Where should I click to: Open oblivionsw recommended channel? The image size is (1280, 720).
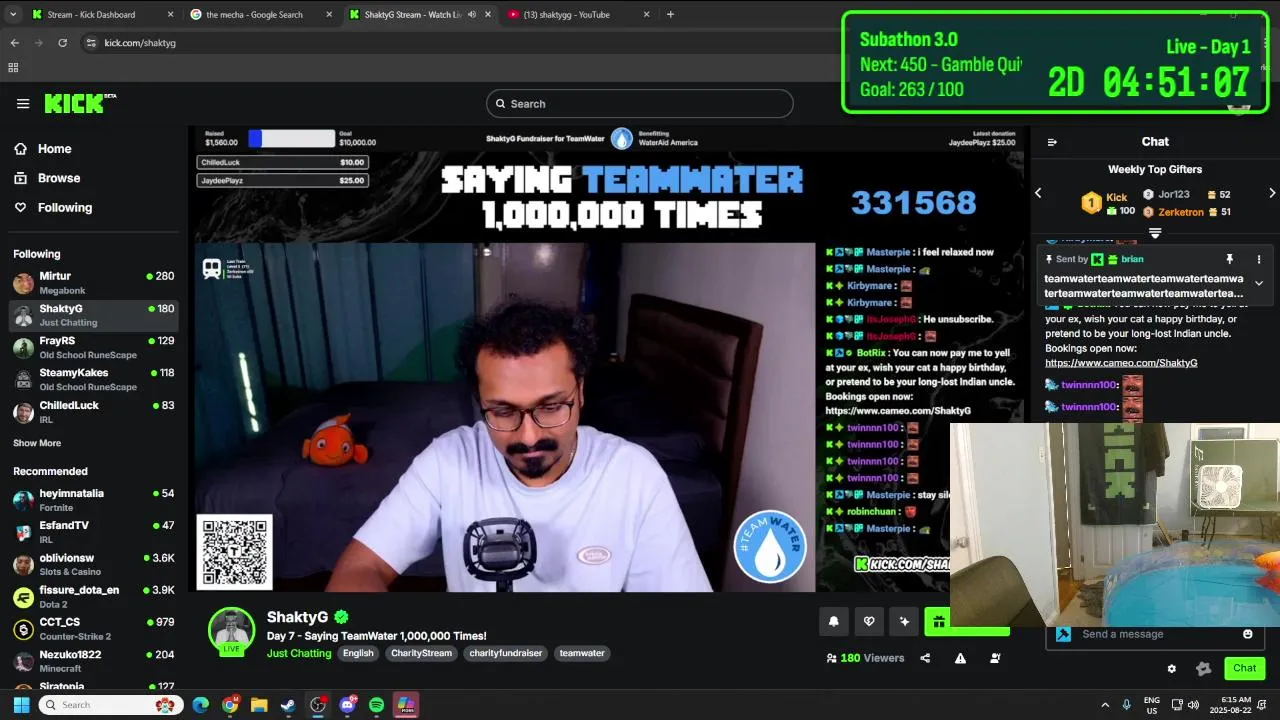click(x=94, y=565)
